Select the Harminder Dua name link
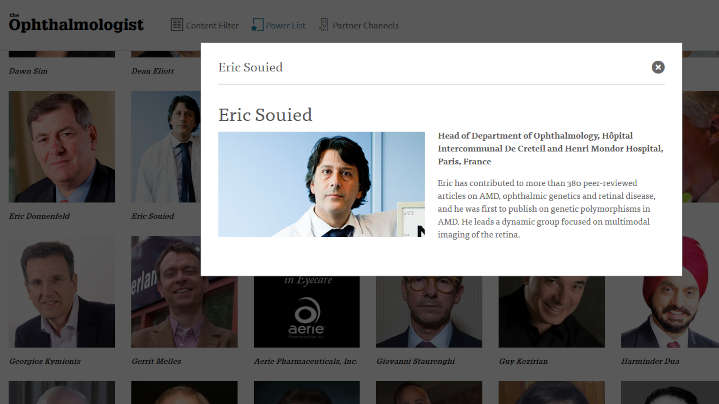719x404 pixels. click(x=650, y=361)
